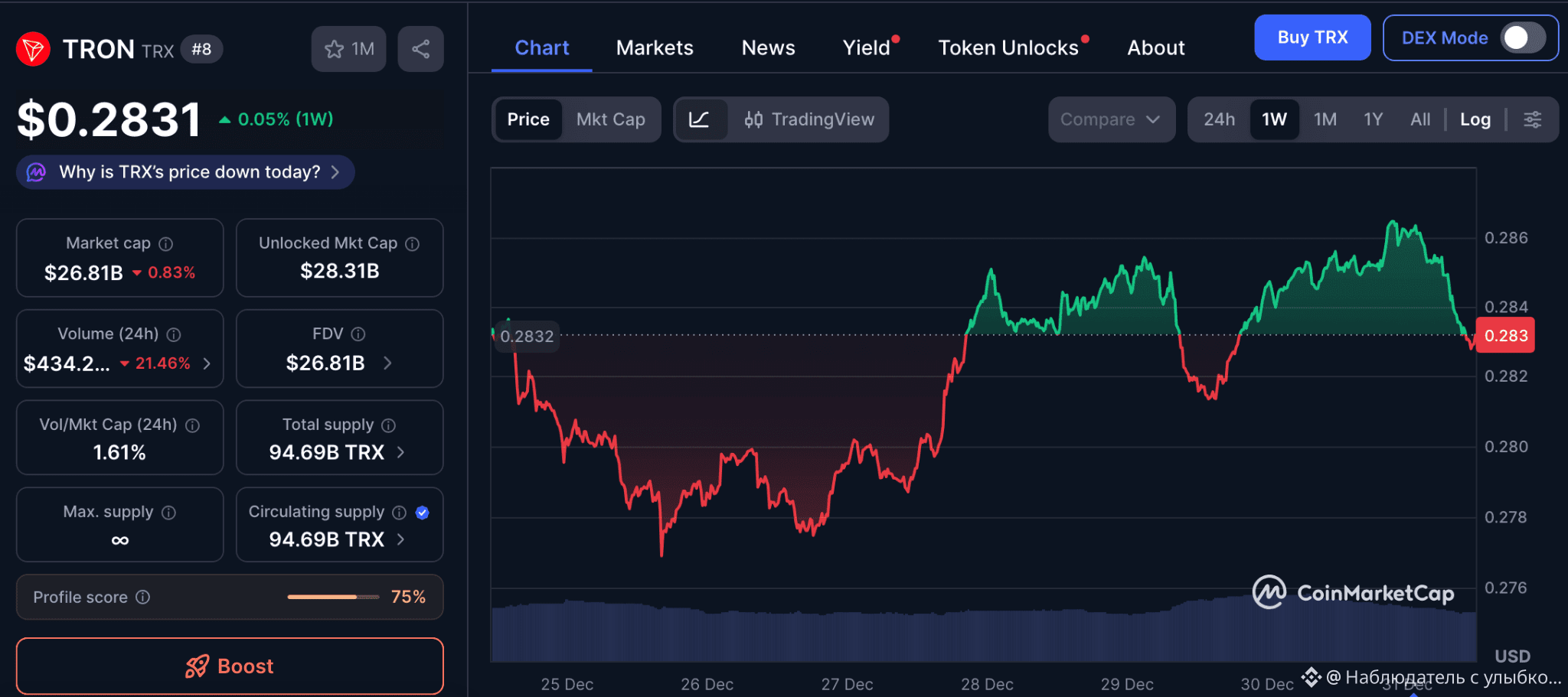
Task: Click the star watchlist icon
Action: pos(335,49)
